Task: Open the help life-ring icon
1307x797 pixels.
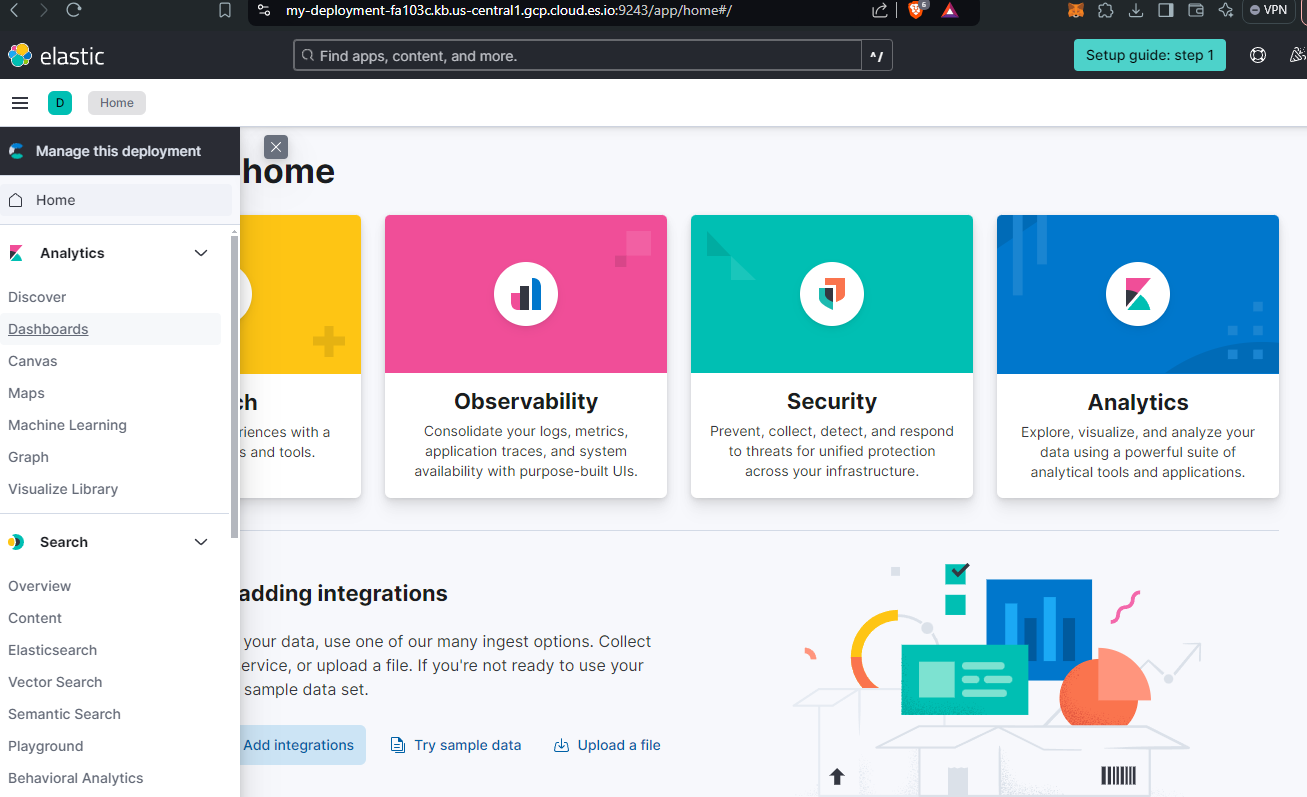Action: coord(1258,55)
